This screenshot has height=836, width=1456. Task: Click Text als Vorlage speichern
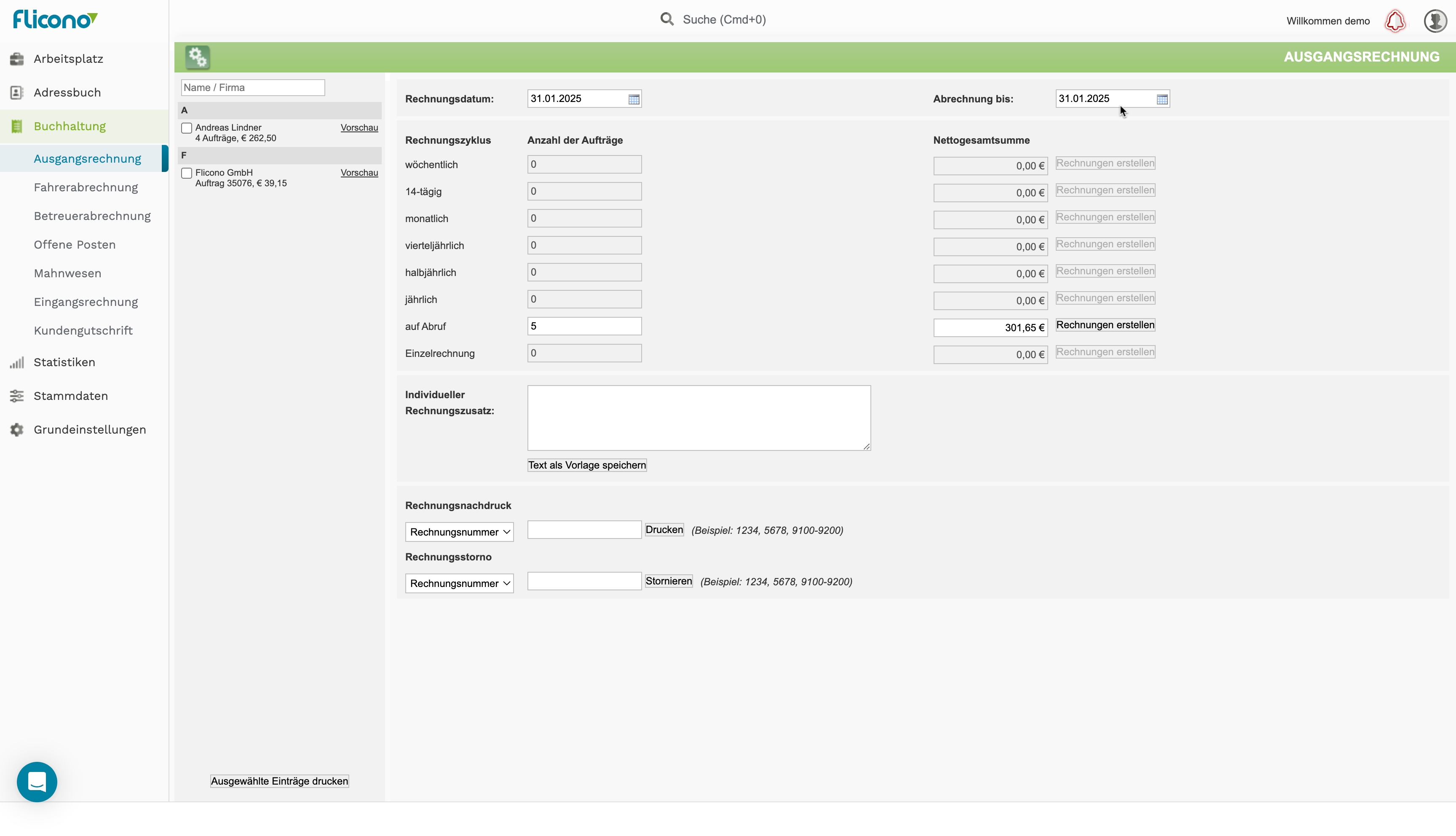pos(586,465)
